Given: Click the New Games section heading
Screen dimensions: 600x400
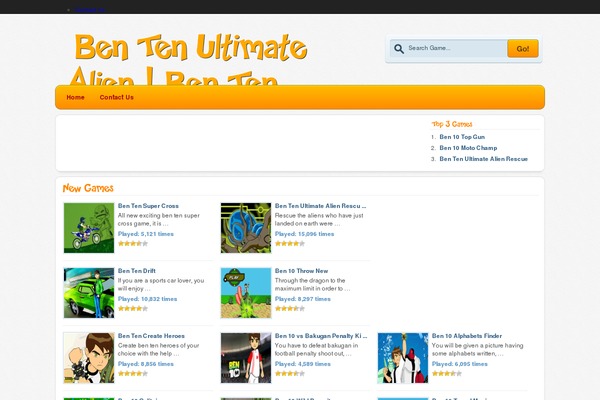Looking at the screenshot, I should coord(88,188).
